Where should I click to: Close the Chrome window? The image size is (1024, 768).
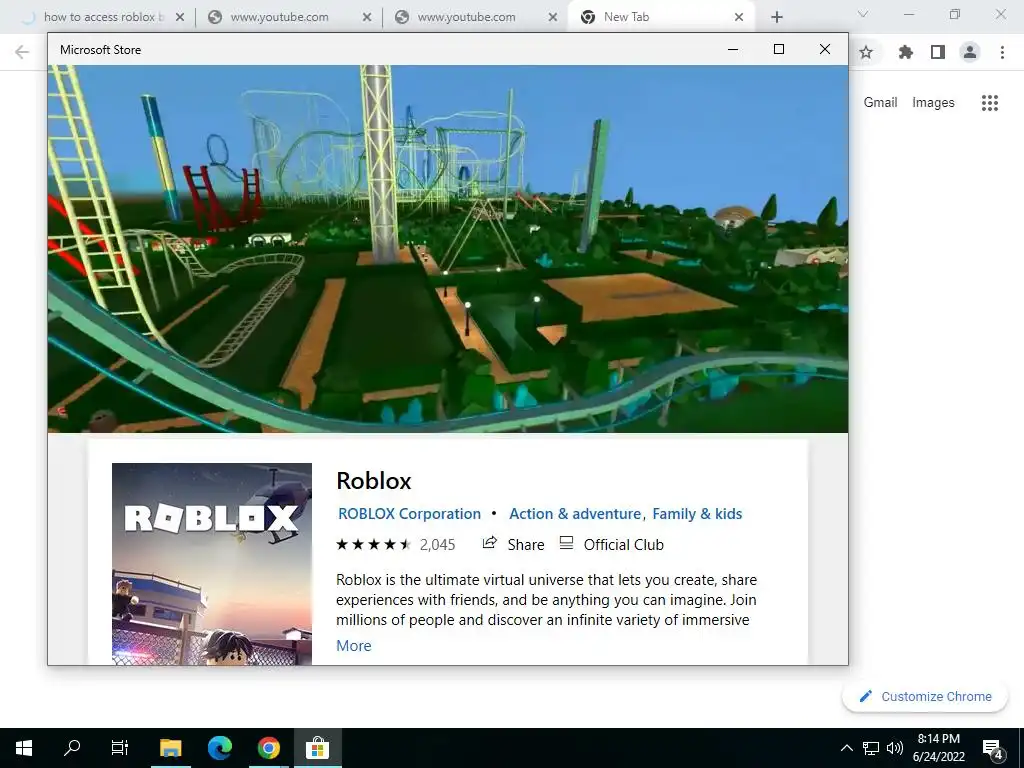click(x=1000, y=14)
